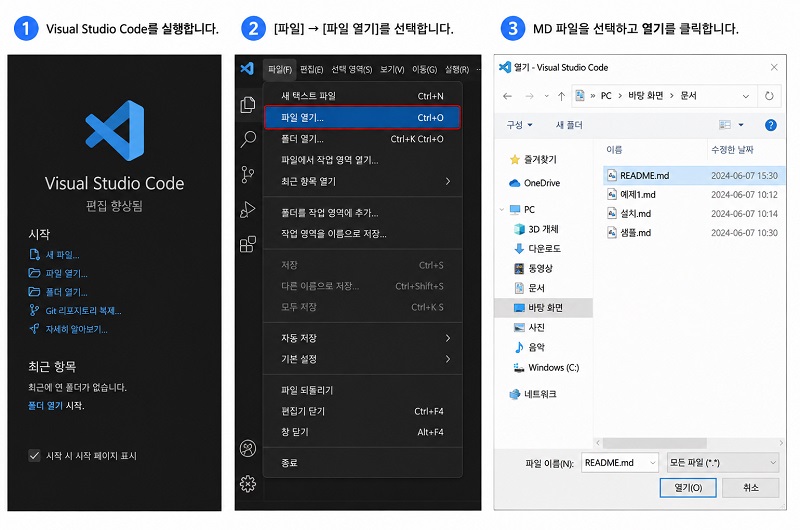
Task: Choose 파일 열기... from the File menu
Action: (x=362, y=117)
